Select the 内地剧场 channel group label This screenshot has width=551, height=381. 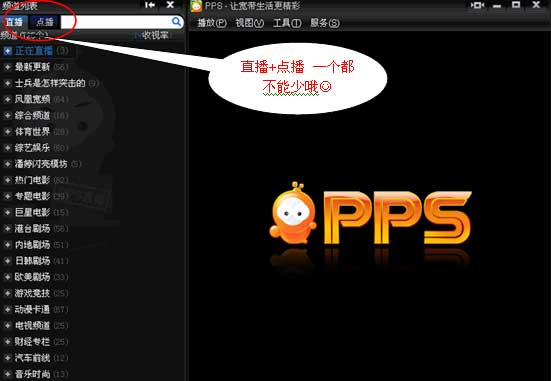(32, 245)
